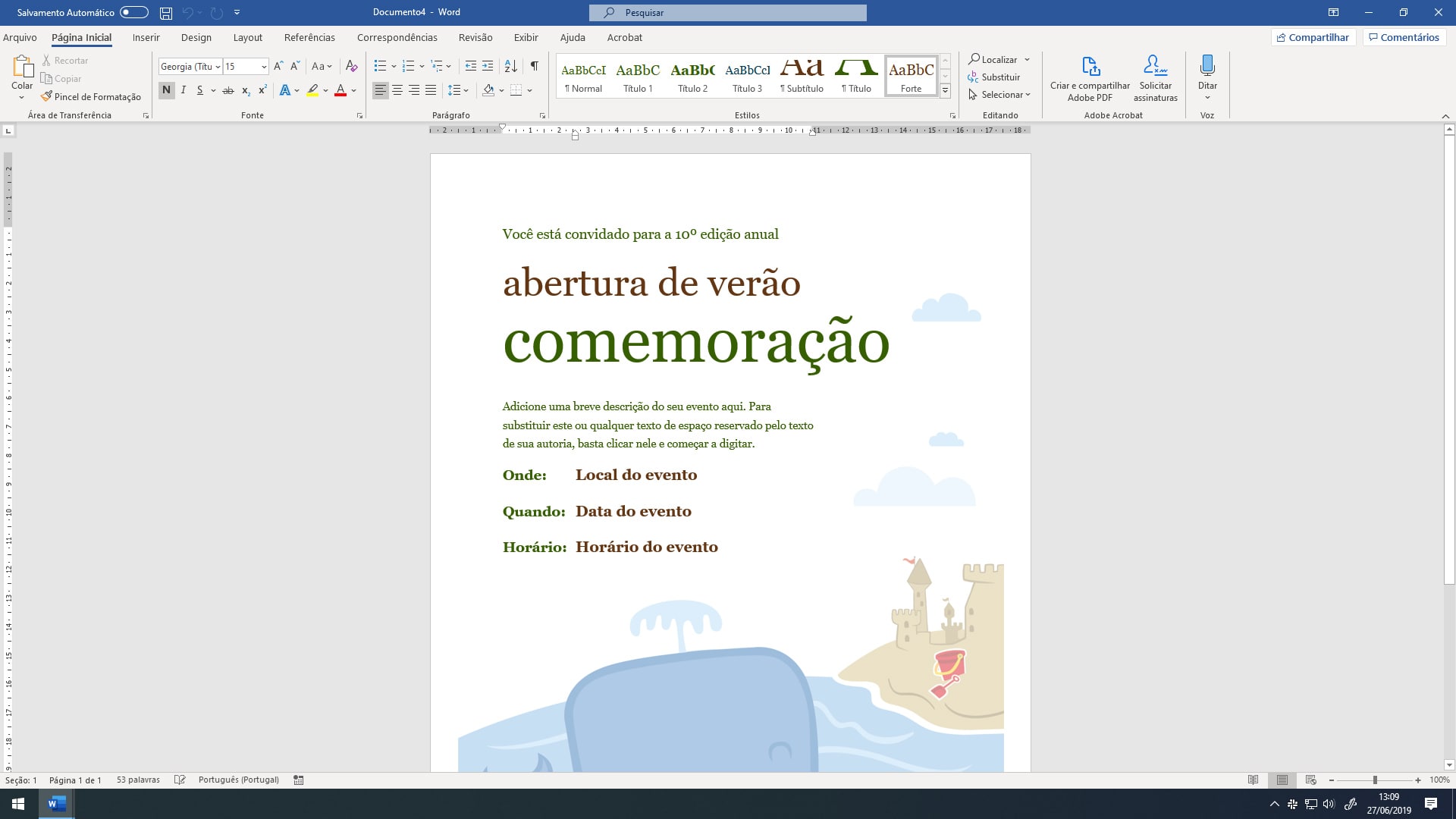
Task: Click the zoom slider handle
Action: pyautogui.click(x=1375, y=780)
